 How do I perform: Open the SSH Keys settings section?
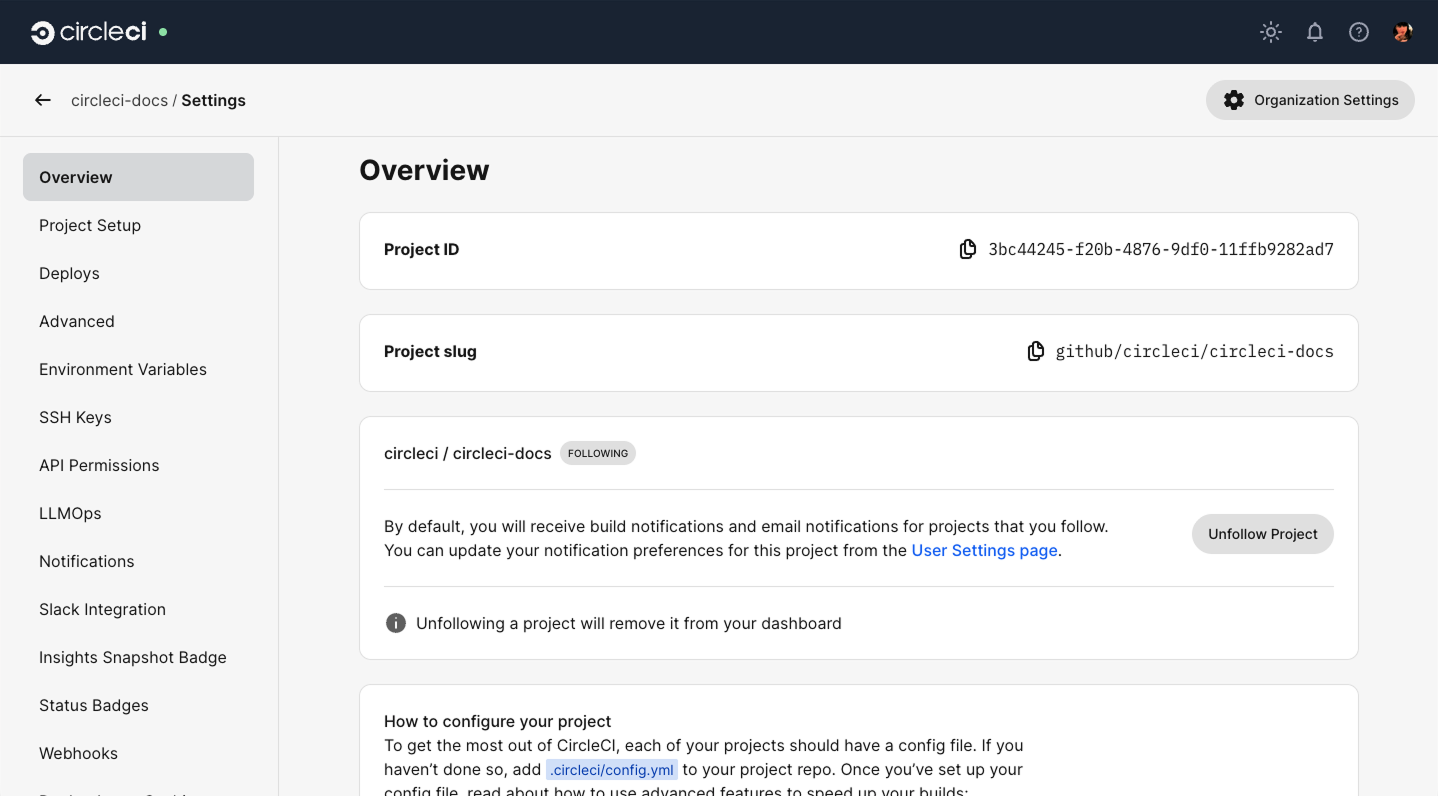(x=75, y=417)
